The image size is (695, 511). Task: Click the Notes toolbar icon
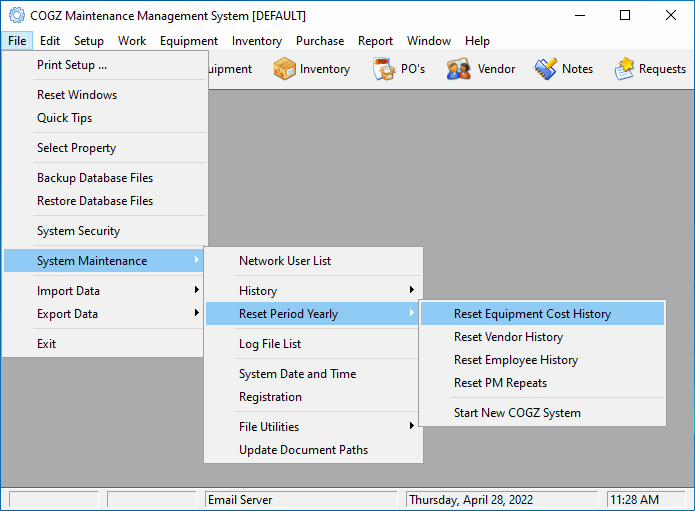(546, 69)
